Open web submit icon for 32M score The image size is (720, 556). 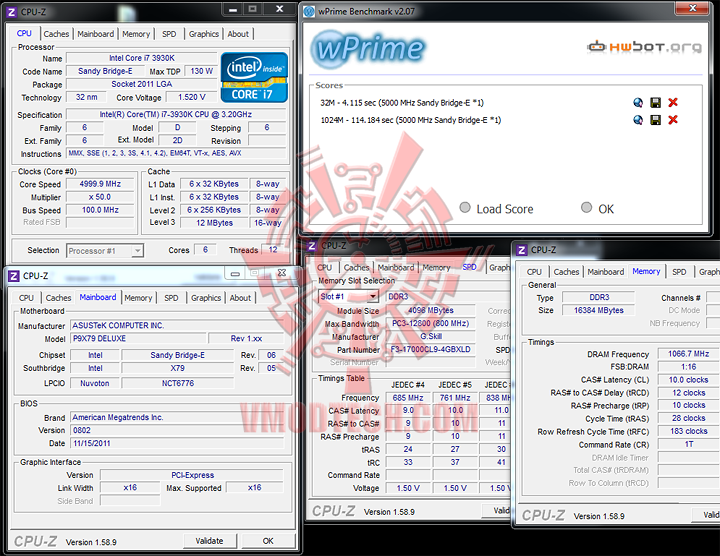pyautogui.click(x=638, y=102)
